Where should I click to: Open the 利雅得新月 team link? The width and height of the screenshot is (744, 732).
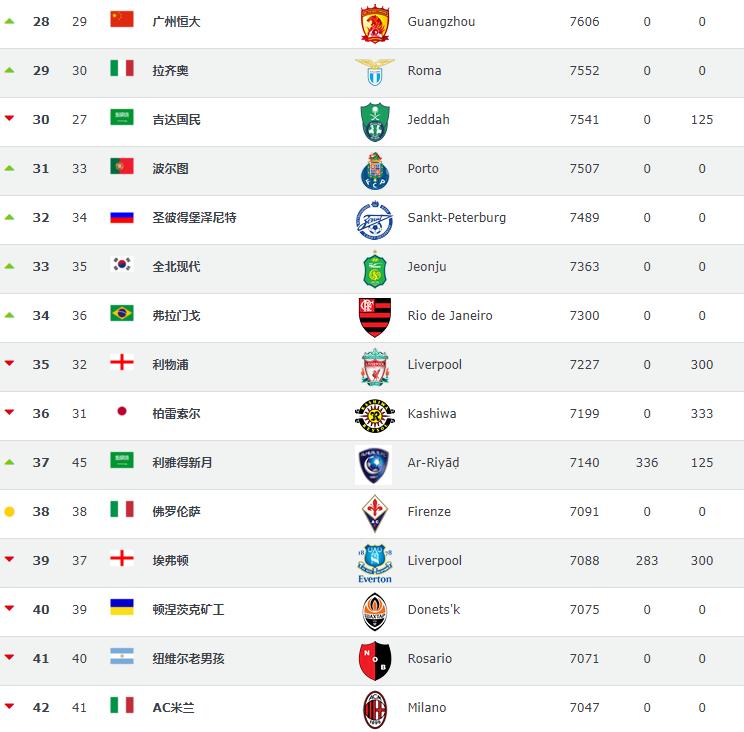pyautogui.click(x=182, y=462)
